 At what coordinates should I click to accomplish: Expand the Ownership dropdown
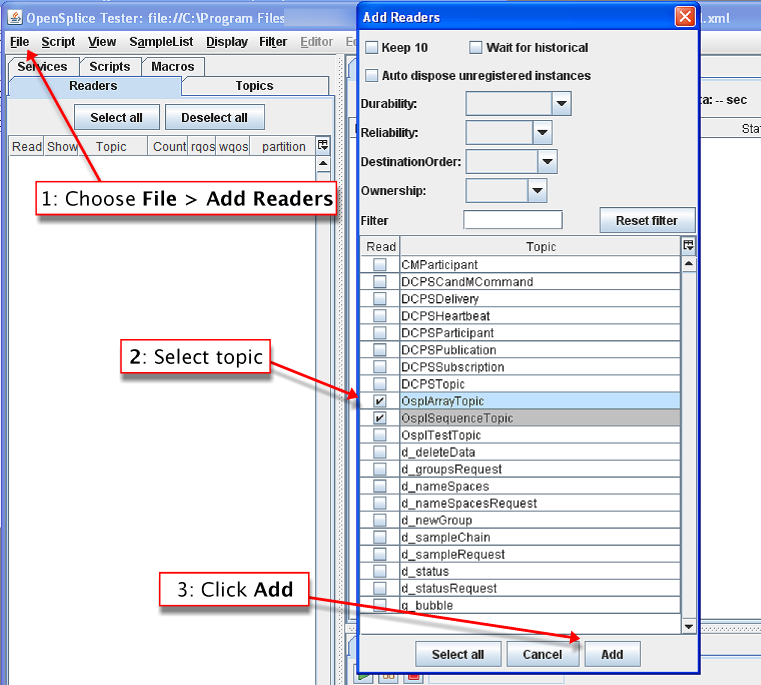537,191
